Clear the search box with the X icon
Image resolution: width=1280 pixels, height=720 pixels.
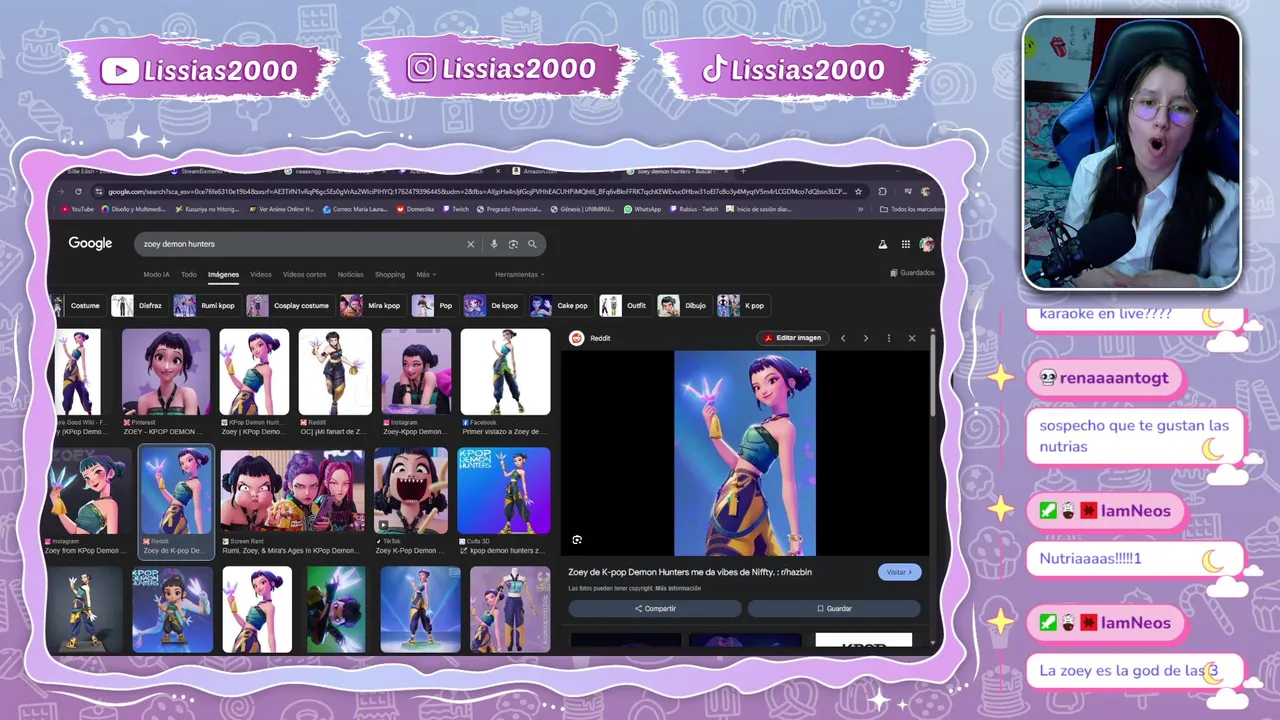click(x=470, y=244)
